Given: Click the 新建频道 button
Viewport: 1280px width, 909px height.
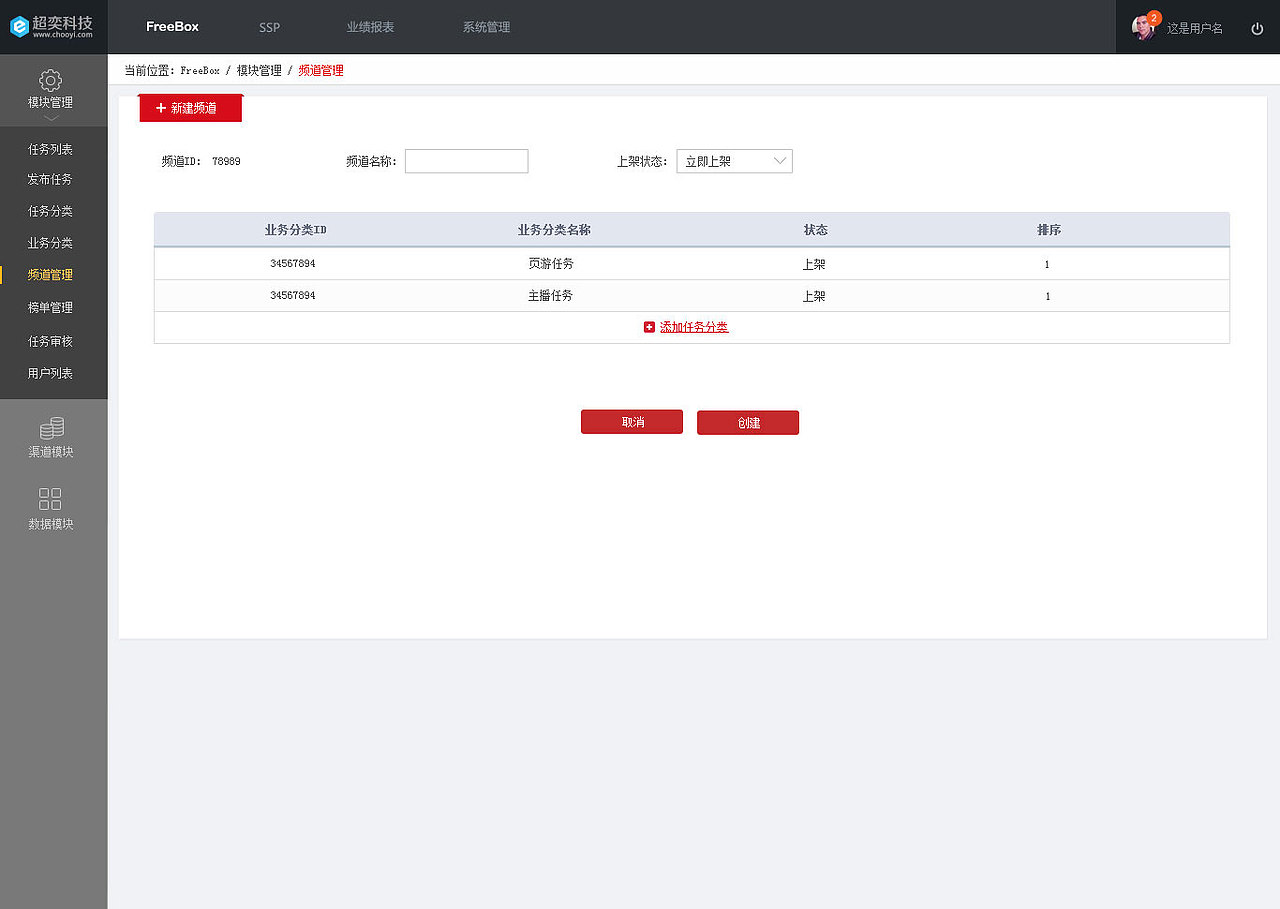Looking at the screenshot, I should pyautogui.click(x=190, y=108).
